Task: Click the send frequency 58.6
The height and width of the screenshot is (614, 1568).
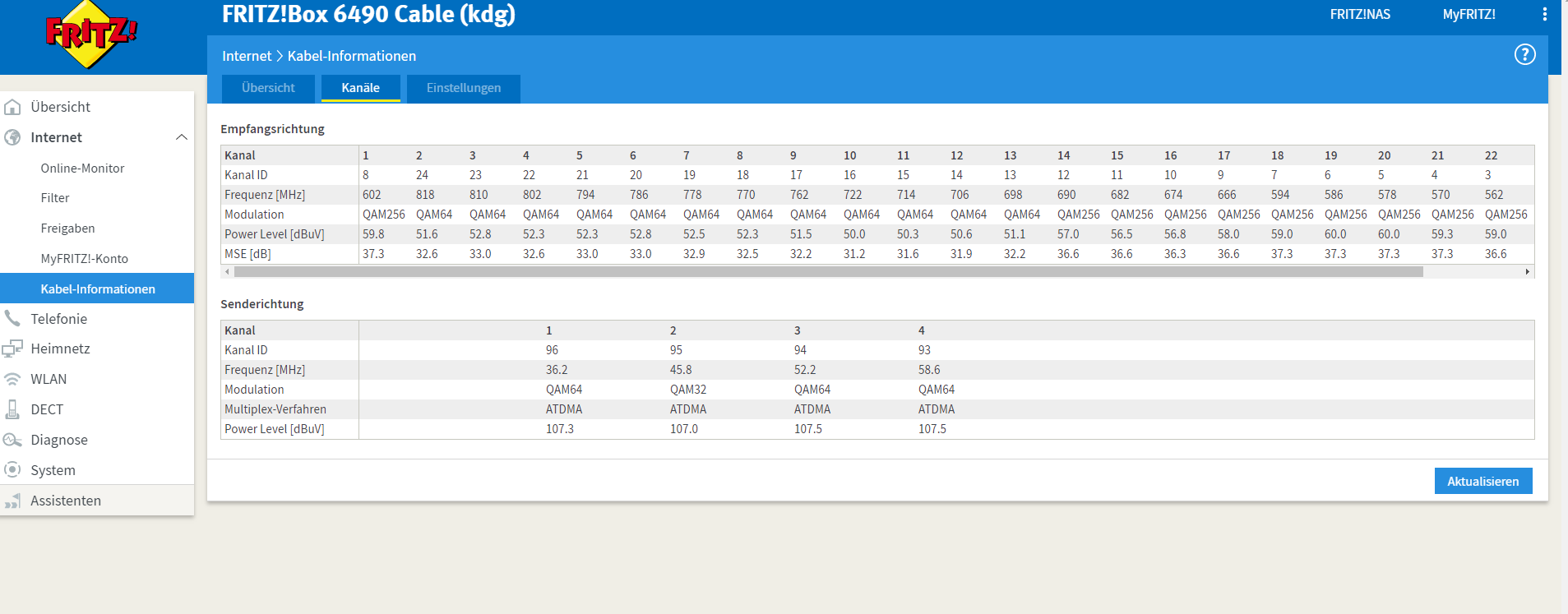Action: point(929,370)
